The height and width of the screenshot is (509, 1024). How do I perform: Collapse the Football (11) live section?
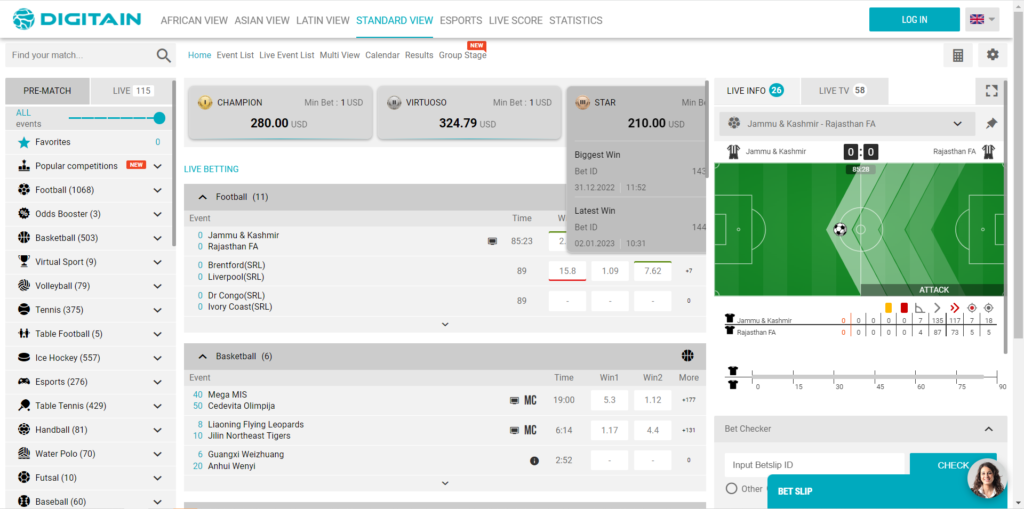point(202,197)
